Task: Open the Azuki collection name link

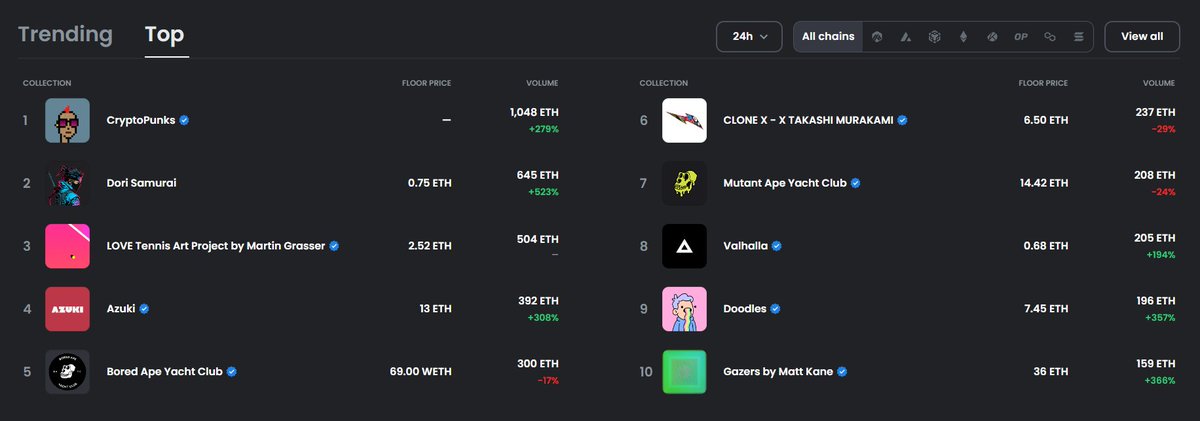Action: [x=121, y=309]
